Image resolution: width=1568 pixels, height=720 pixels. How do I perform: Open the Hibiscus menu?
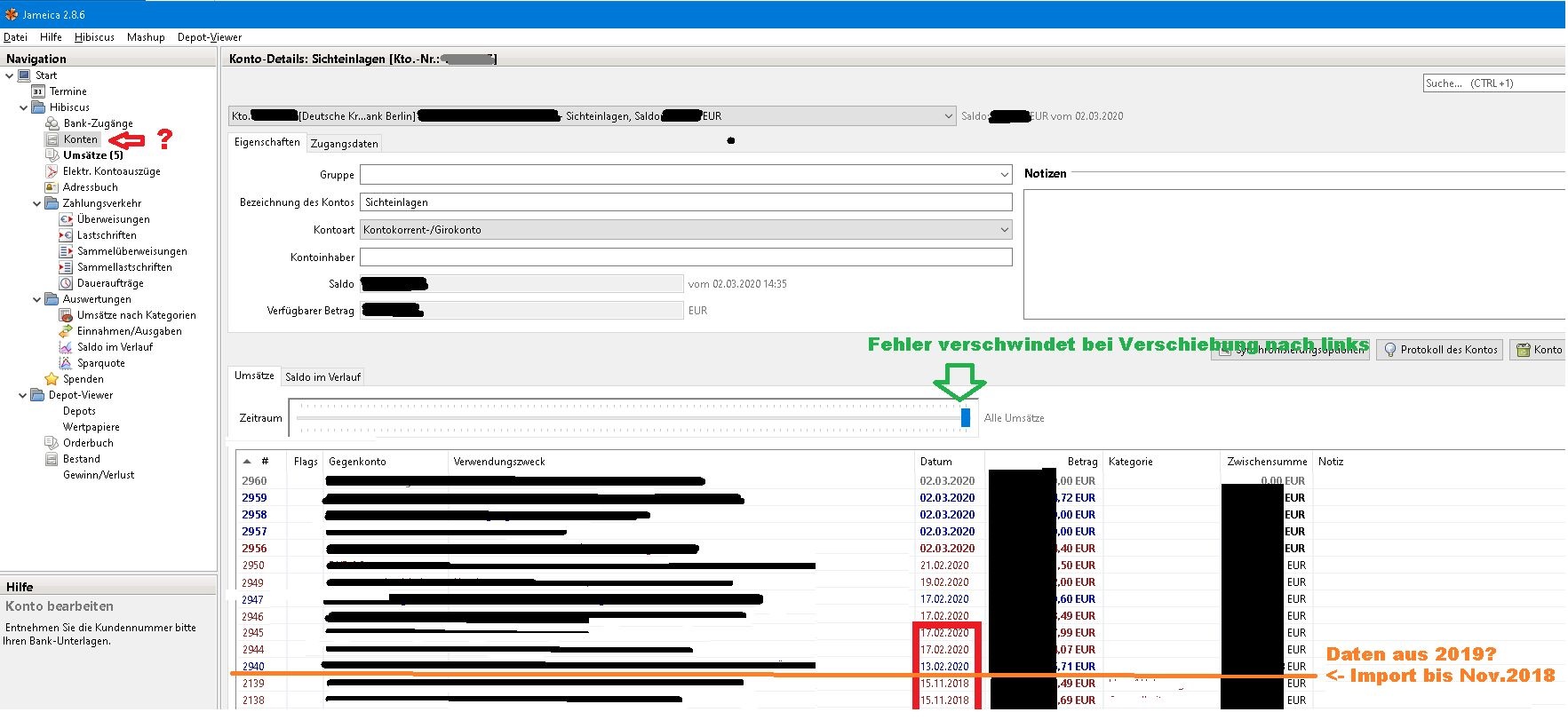click(x=94, y=37)
